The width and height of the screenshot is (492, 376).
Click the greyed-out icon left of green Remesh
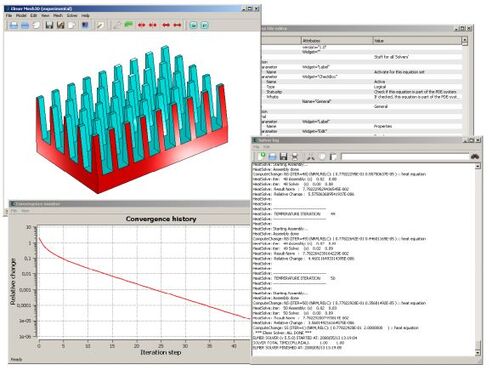(117, 25)
